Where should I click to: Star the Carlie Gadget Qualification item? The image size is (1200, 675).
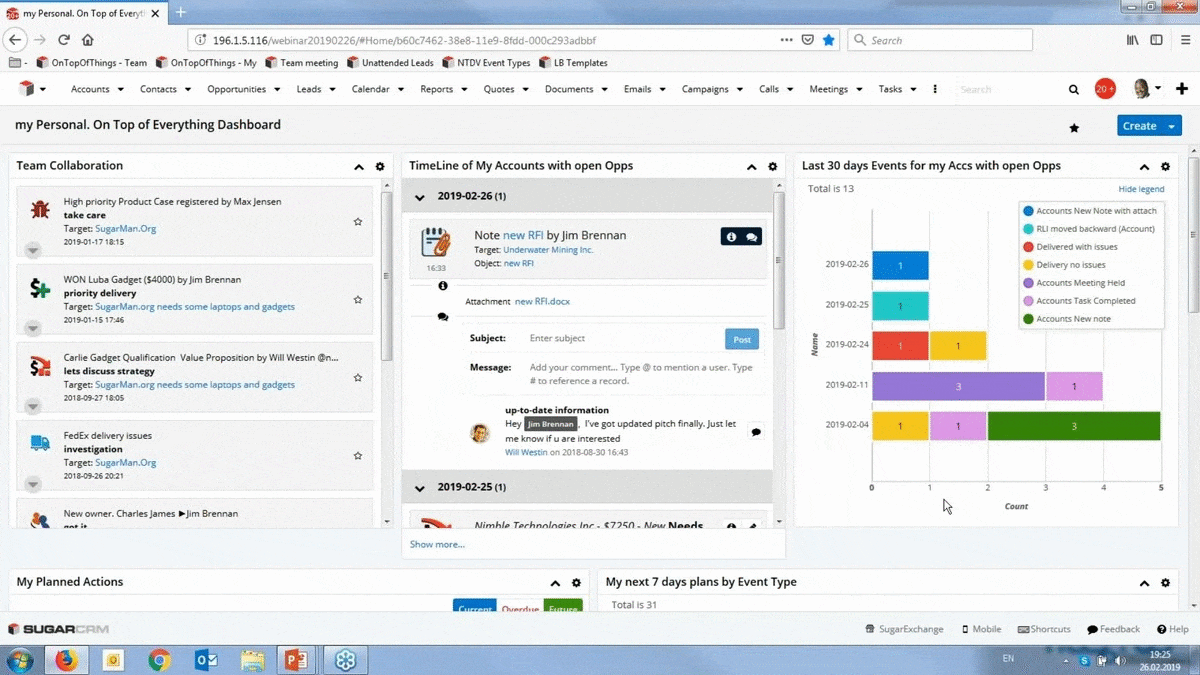358,378
